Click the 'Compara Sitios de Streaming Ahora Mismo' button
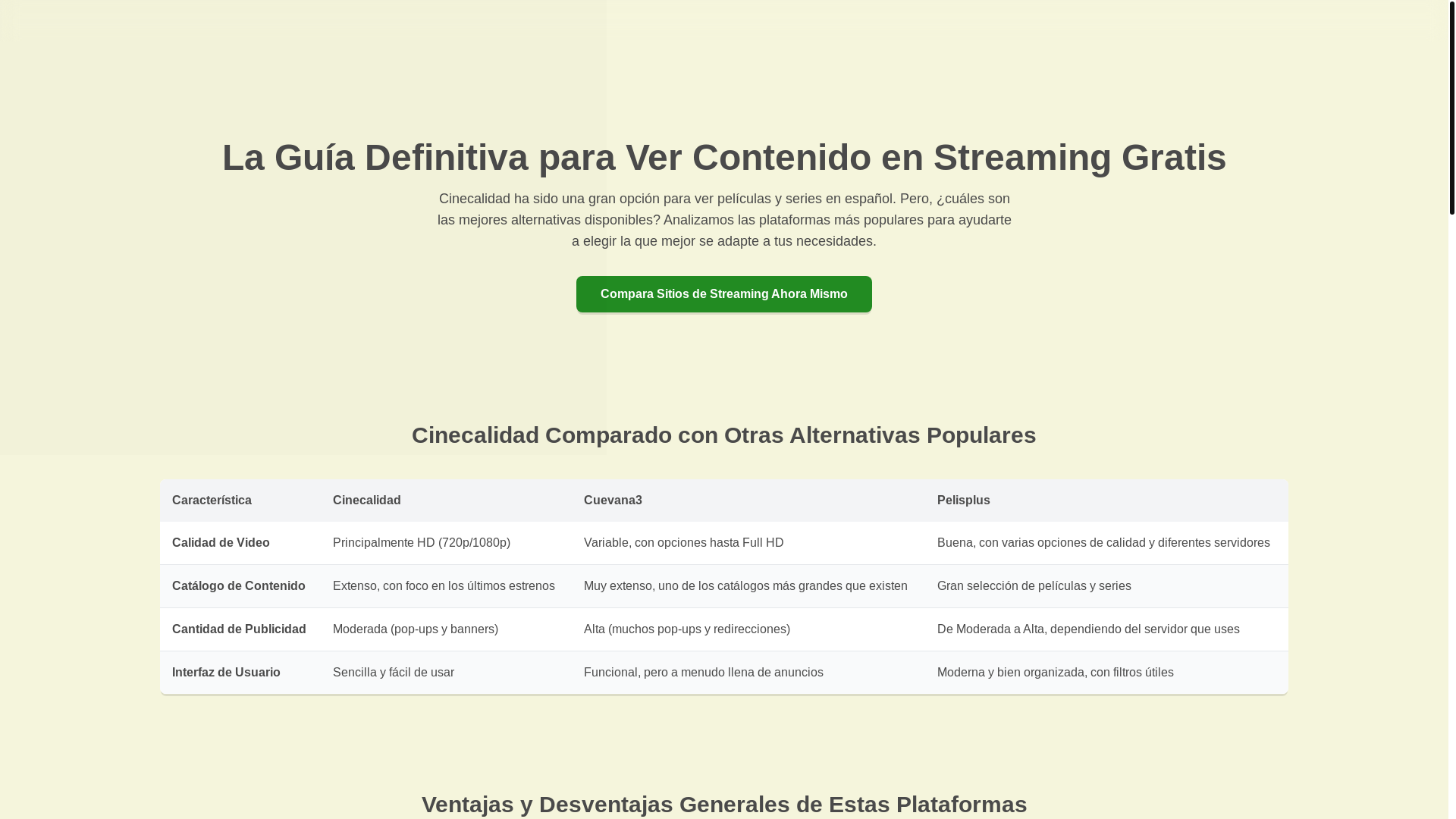The width and height of the screenshot is (1456, 819). tap(723, 294)
